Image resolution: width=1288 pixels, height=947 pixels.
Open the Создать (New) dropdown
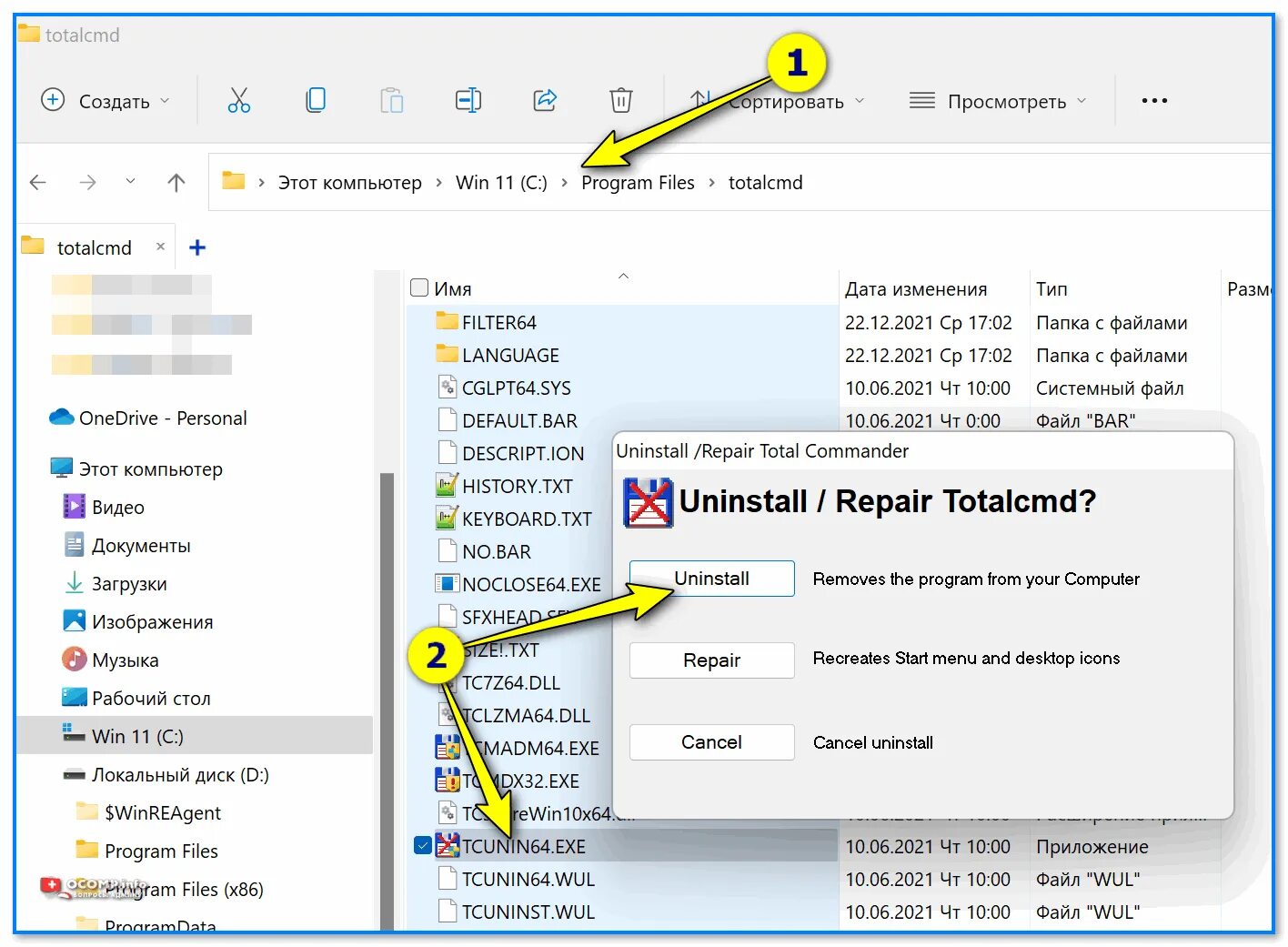pyautogui.click(x=106, y=101)
